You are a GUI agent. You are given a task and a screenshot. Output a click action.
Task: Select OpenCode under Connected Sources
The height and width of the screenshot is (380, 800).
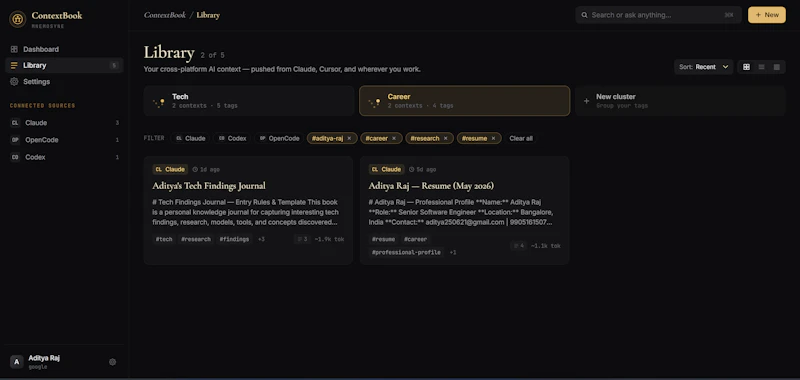pyautogui.click(x=64, y=140)
